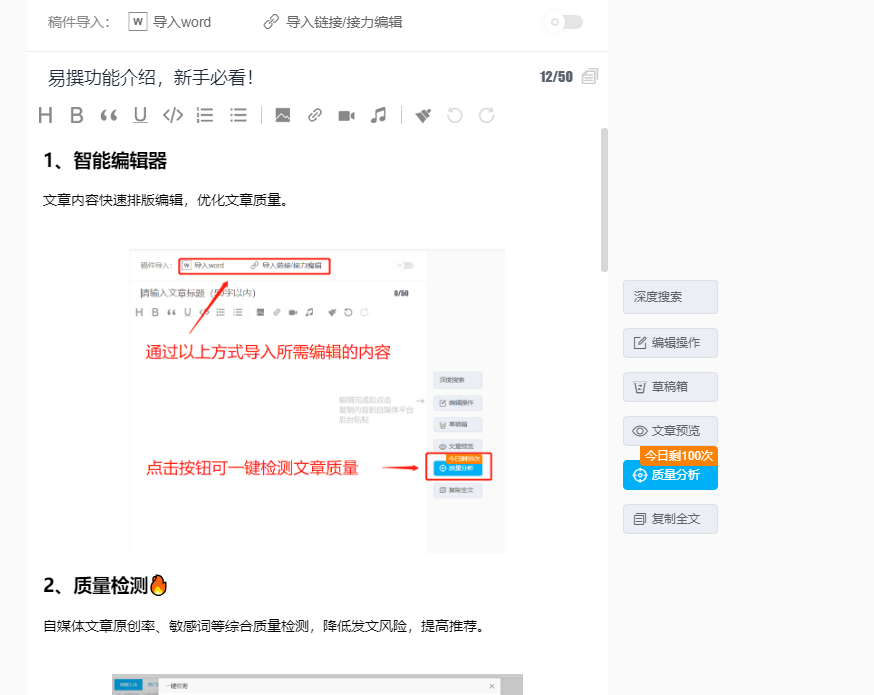874x695 pixels.
Task: Apply heading formatting with the H icon
Action: pos(45,115)
